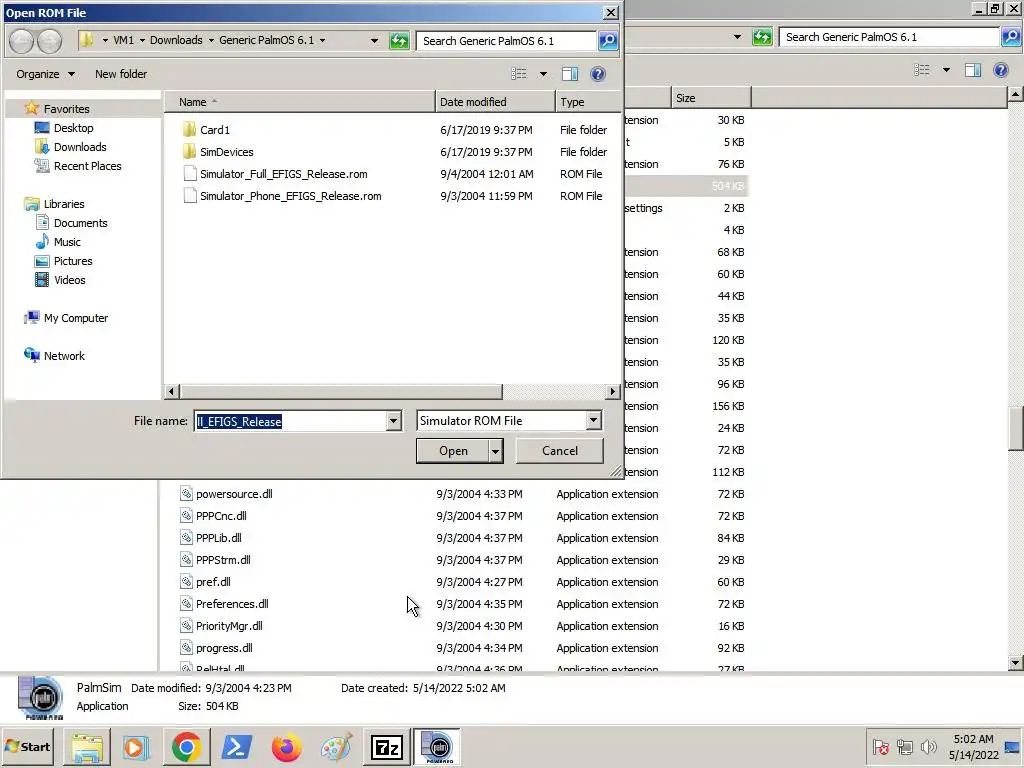Open the view options dropdown arrow in the dialog

(543, 74)
